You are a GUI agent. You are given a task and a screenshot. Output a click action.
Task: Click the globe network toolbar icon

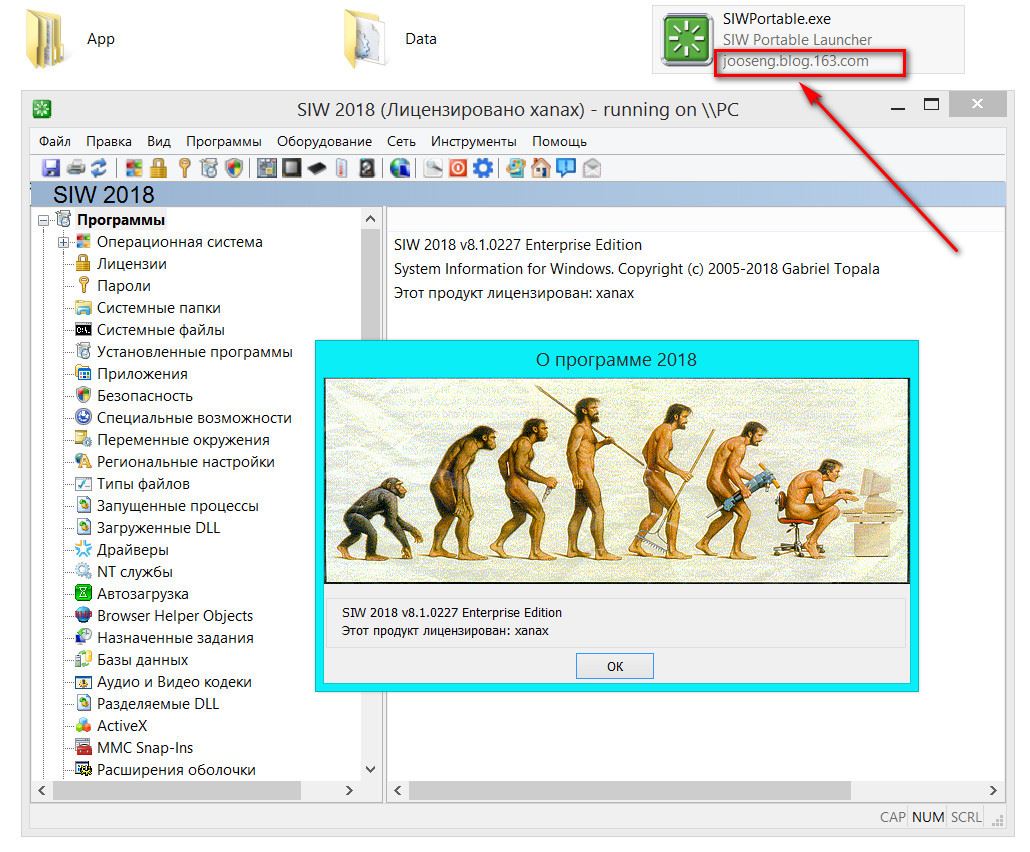(400, 168)
